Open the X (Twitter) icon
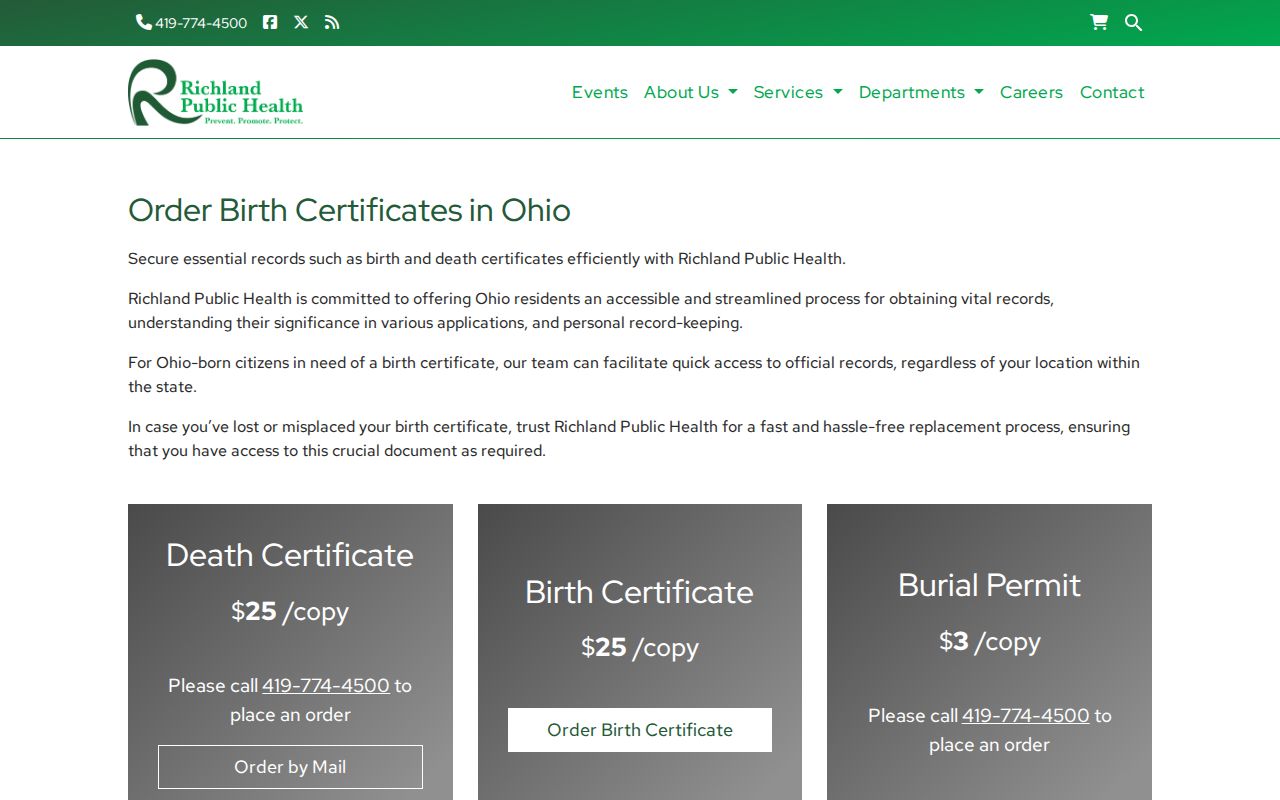Image resolution: width=1280 pixels, height=800 pixels. tap(301, 22)
